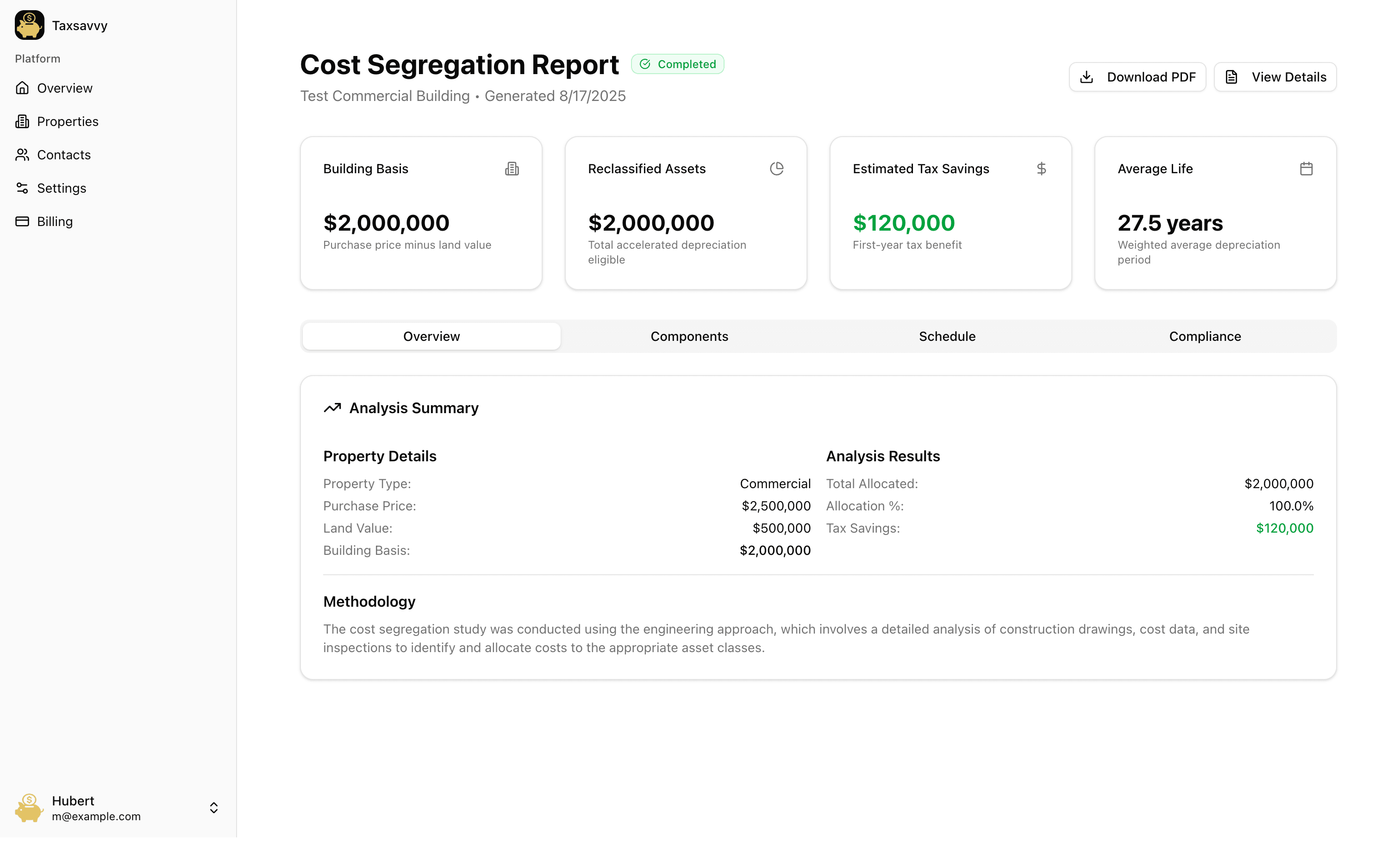Click the building icon on Building Basis card
This screenshot has width=1400, height=842.
[x=512, y=168]
